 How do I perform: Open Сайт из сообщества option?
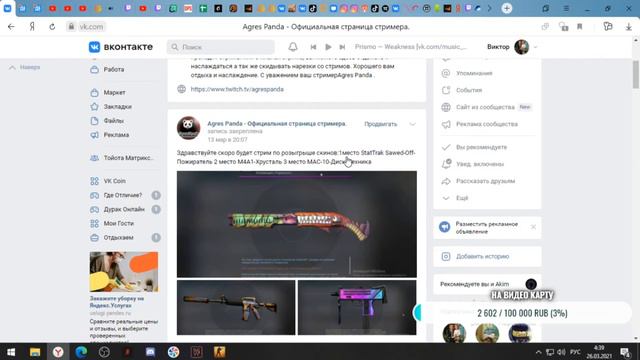tap(486, 107)
